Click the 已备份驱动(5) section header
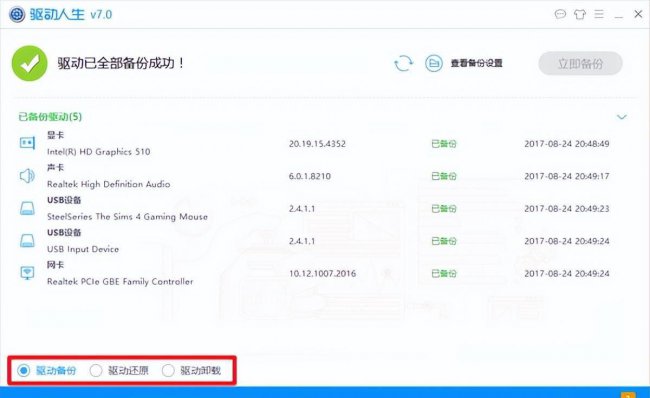Viewport: 650px width, 398px height. coord(50,117)
